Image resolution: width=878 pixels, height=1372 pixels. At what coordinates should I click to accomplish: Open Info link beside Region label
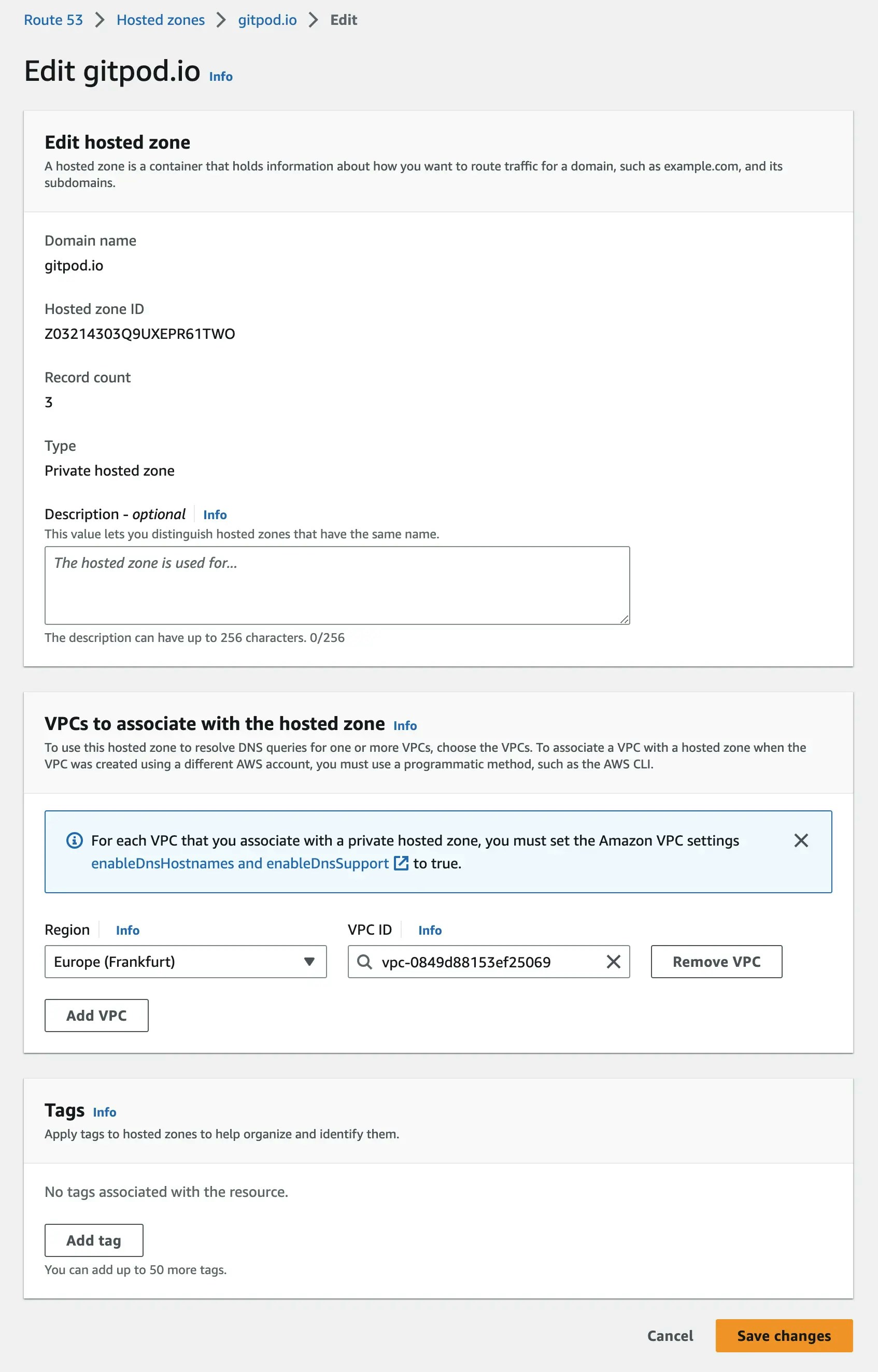pyautogui.click(x=128, y=930)
